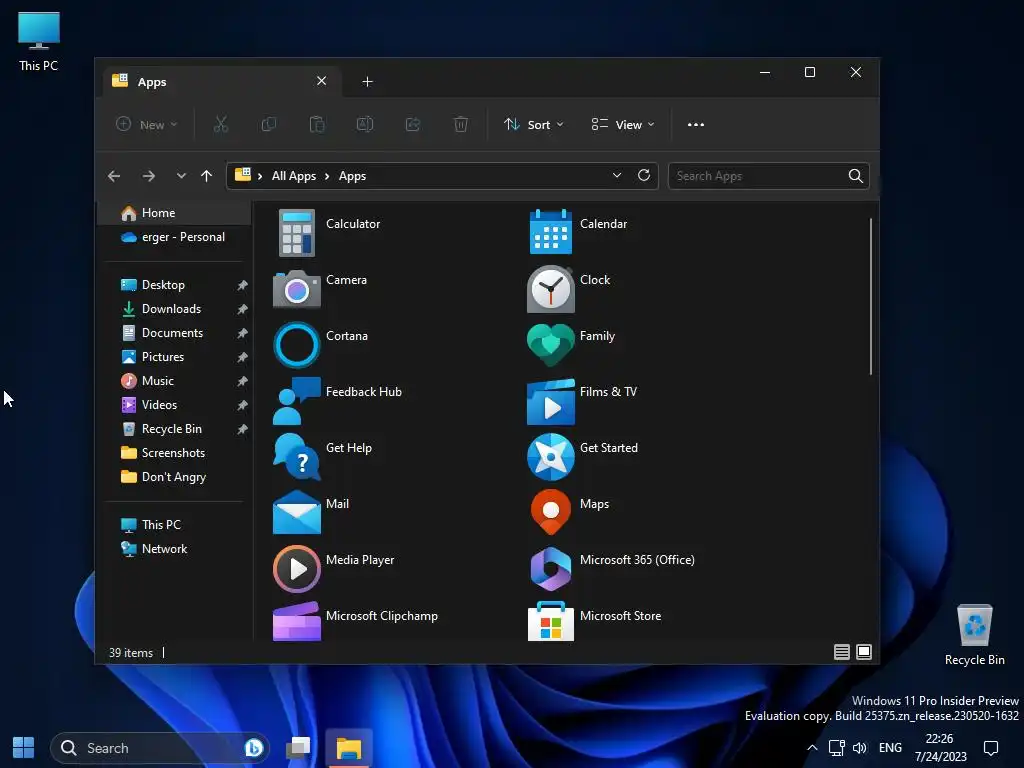The height and width of the screenshot is (768, 1024).
Task: Click the Paste toolbar icon
Action: (x=317, y=124)
